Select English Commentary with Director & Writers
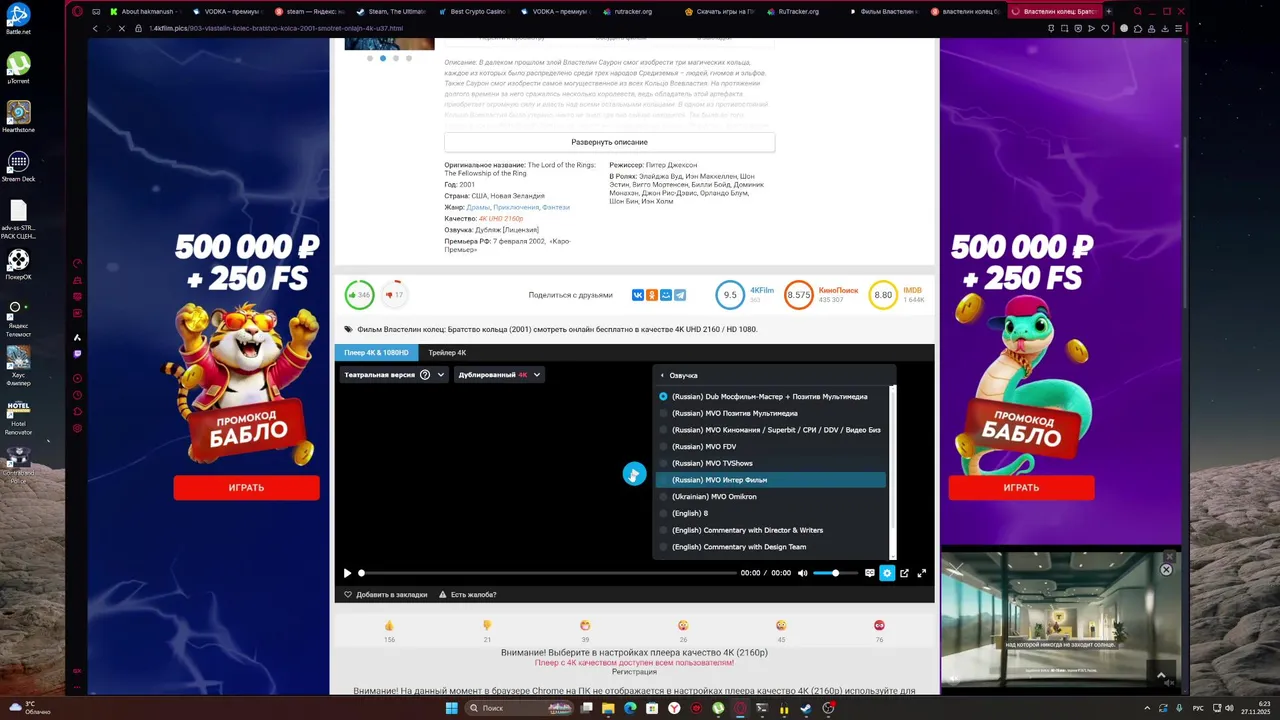This screenshot has height=720, width=1280. (x=771, y=530)
